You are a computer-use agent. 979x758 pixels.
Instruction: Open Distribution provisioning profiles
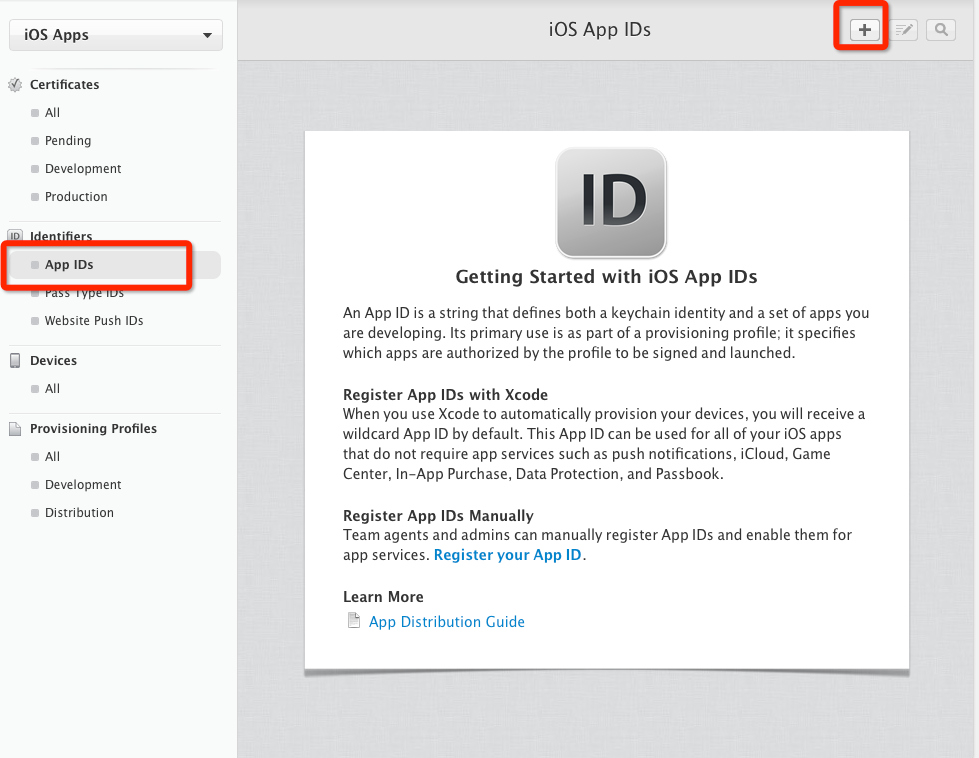(79, 513)
